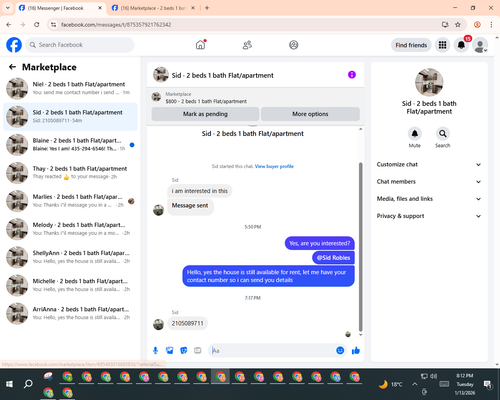
Task: Open ArriAnna conversation
Action: [70, 313]
